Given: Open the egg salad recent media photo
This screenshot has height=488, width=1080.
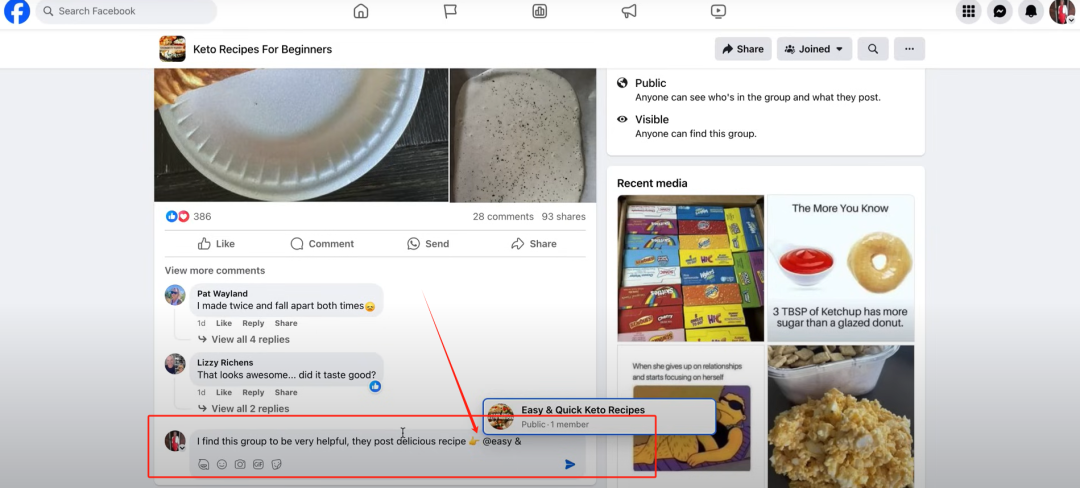Looking at the screenshot, I should (x=841, y=416).
